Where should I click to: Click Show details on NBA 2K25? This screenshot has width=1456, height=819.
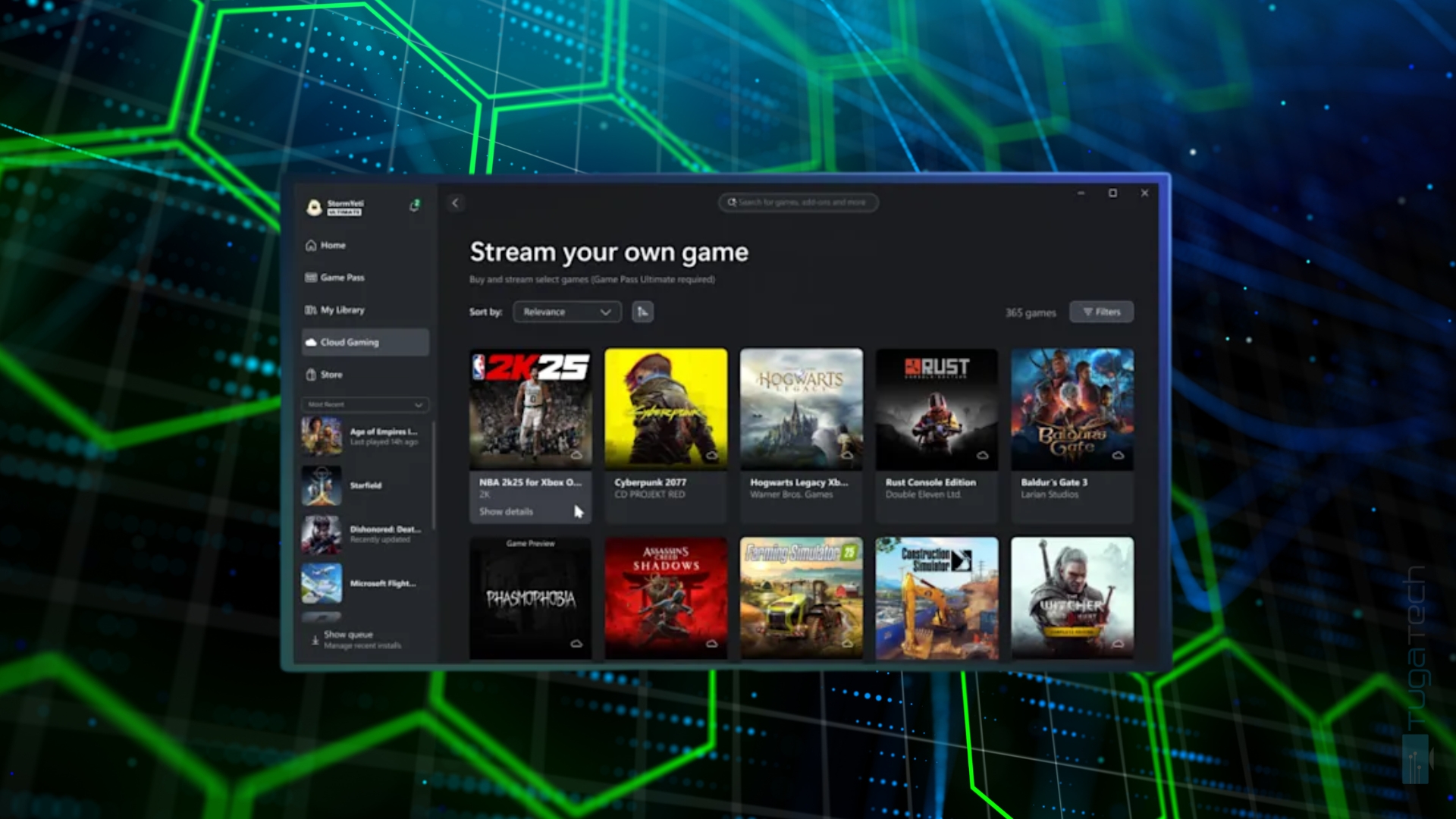[506, 512]
